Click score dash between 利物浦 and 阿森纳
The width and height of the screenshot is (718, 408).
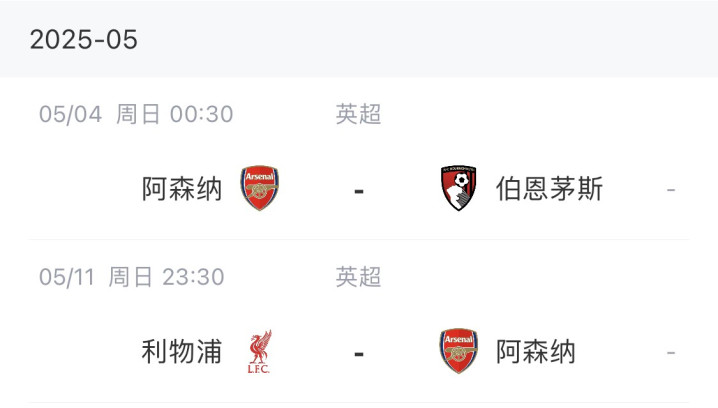[359, 353]
